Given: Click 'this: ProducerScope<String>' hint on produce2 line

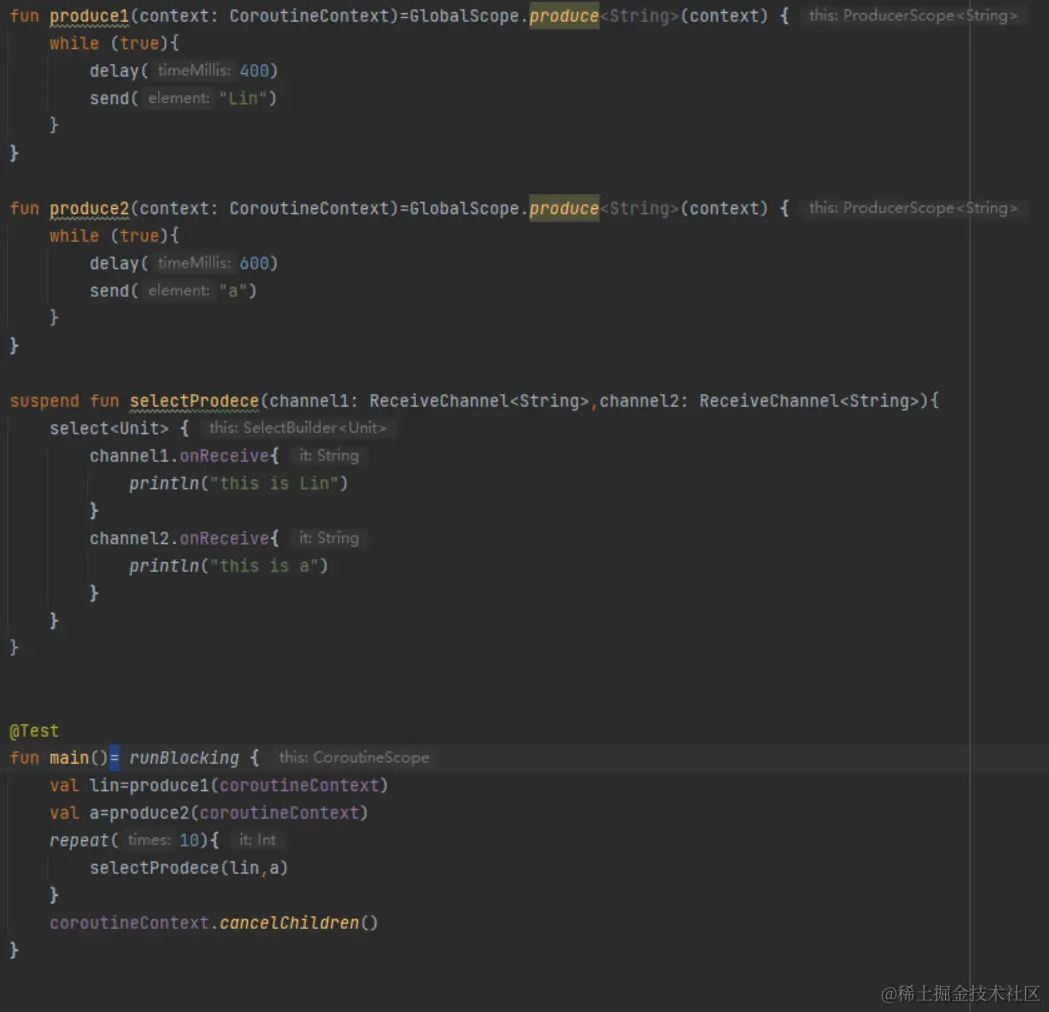Looking at the screenshot, I should point(913,208).
